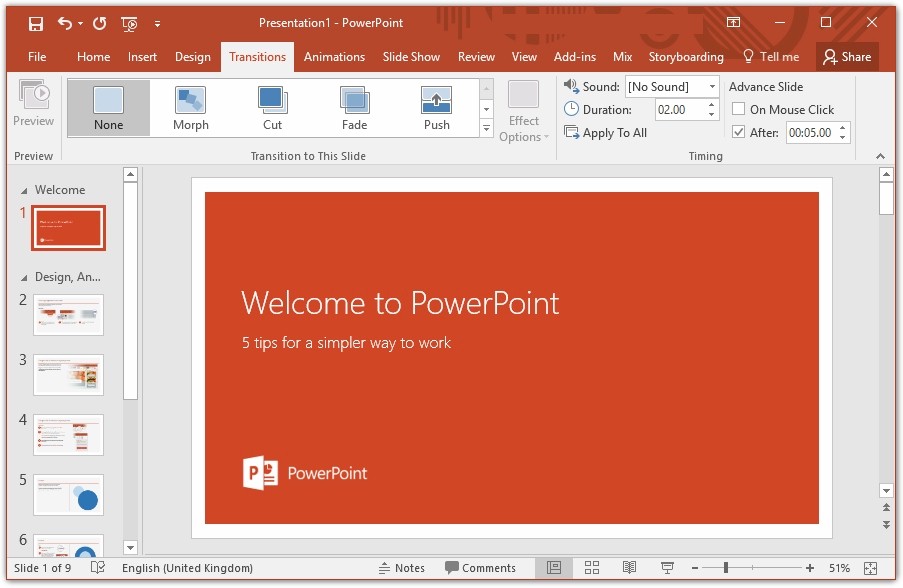Collapse the Design, An... section

tap(24, 278)
